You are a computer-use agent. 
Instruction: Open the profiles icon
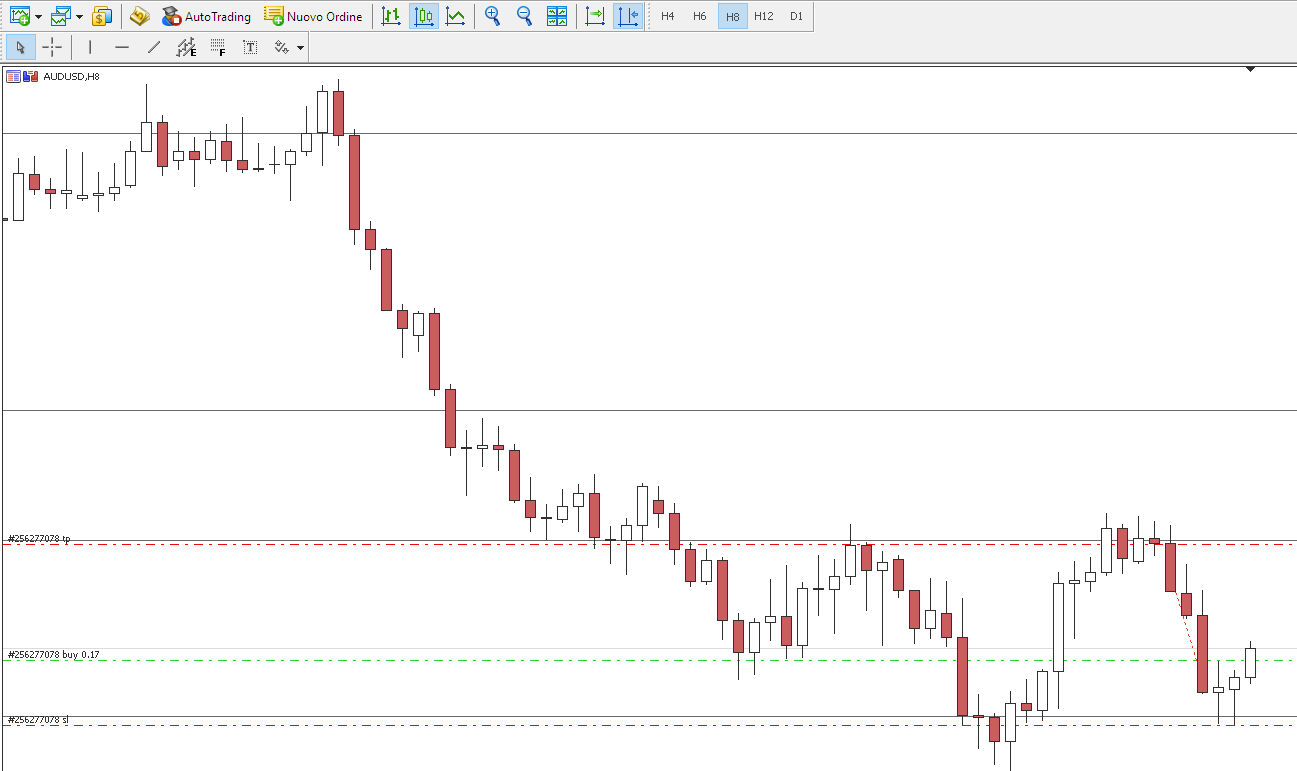[x=62, y=16]
